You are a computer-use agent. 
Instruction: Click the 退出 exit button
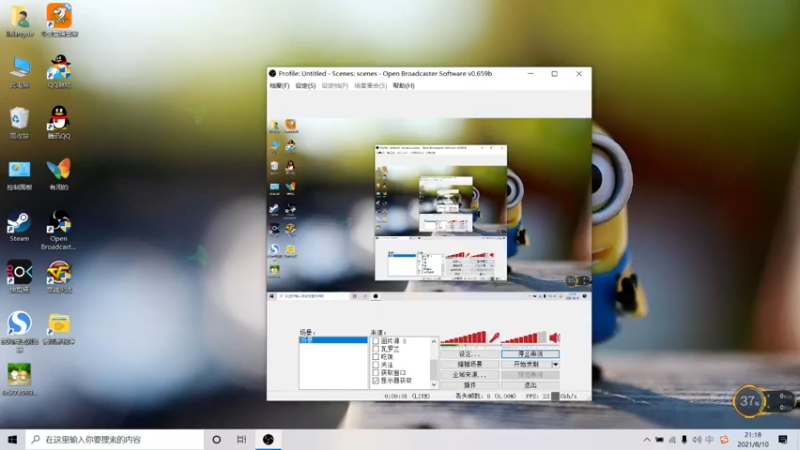point(530,385)
